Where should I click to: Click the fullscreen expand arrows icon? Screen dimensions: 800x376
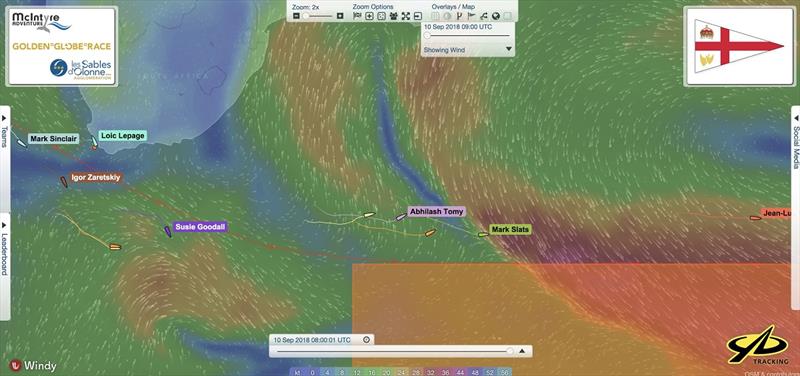tap(406, 16)
